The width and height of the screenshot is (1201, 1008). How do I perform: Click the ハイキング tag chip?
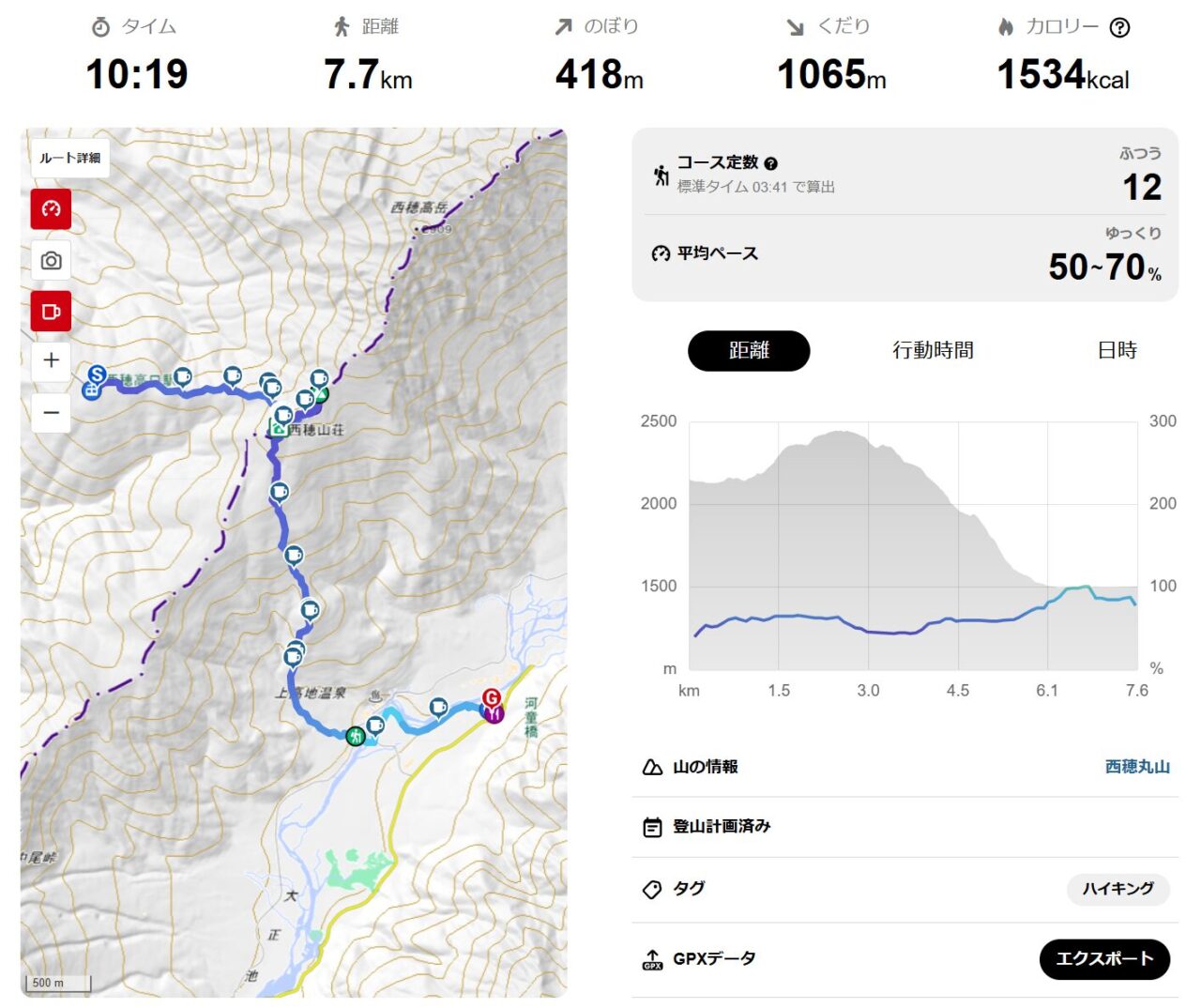tap(1117, 888)
